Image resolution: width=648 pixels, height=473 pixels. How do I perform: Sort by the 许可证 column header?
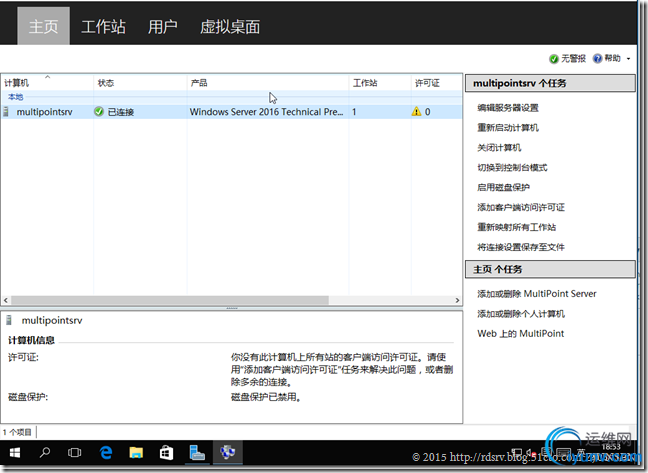click(436, 83)
